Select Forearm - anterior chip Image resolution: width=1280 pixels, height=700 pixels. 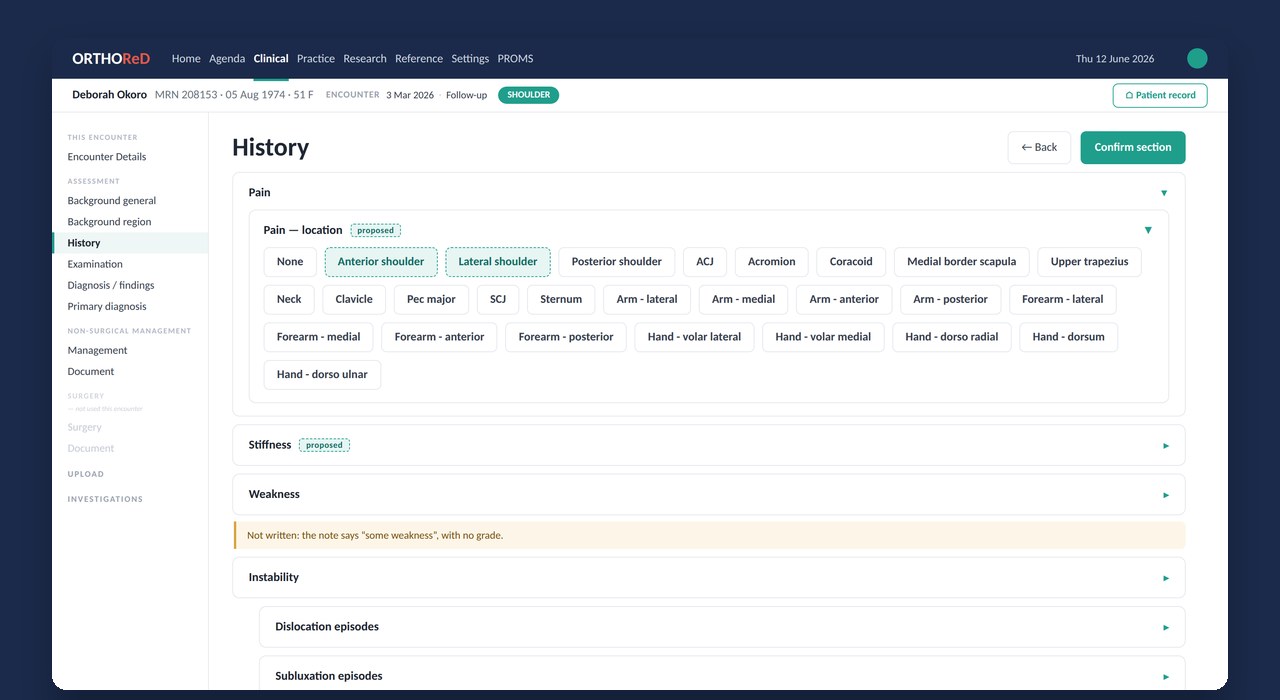(439, 337)
